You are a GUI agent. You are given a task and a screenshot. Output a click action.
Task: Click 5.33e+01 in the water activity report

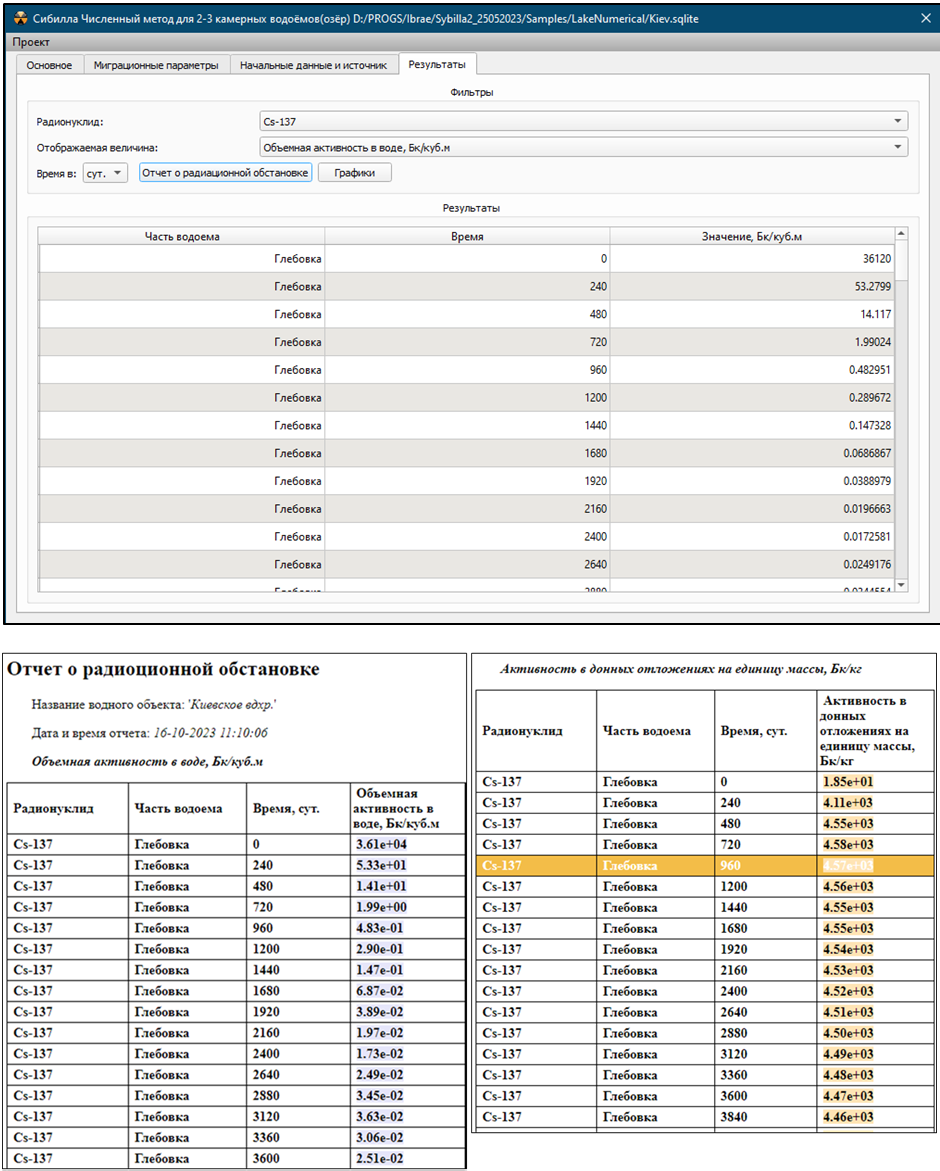click(382, 865)
